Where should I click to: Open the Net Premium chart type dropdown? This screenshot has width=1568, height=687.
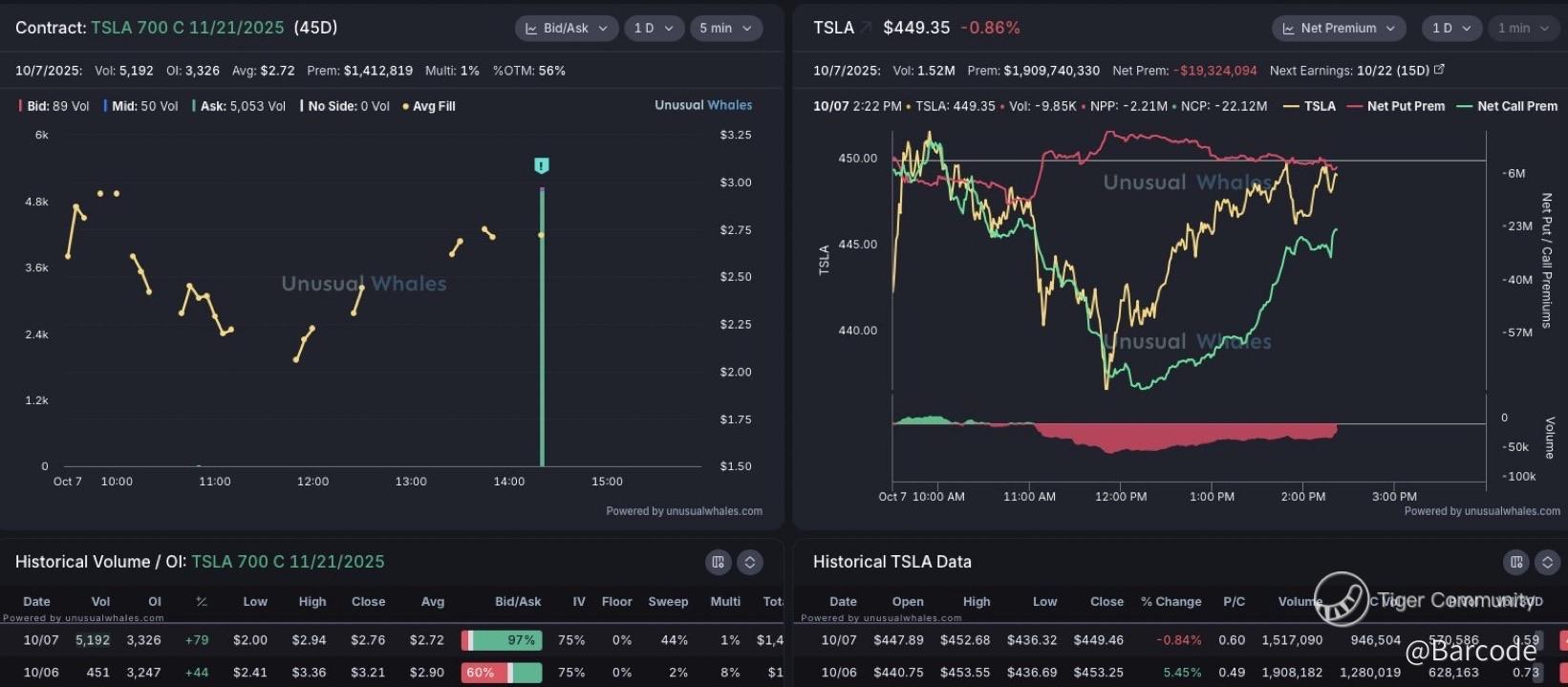point(1339,29)
